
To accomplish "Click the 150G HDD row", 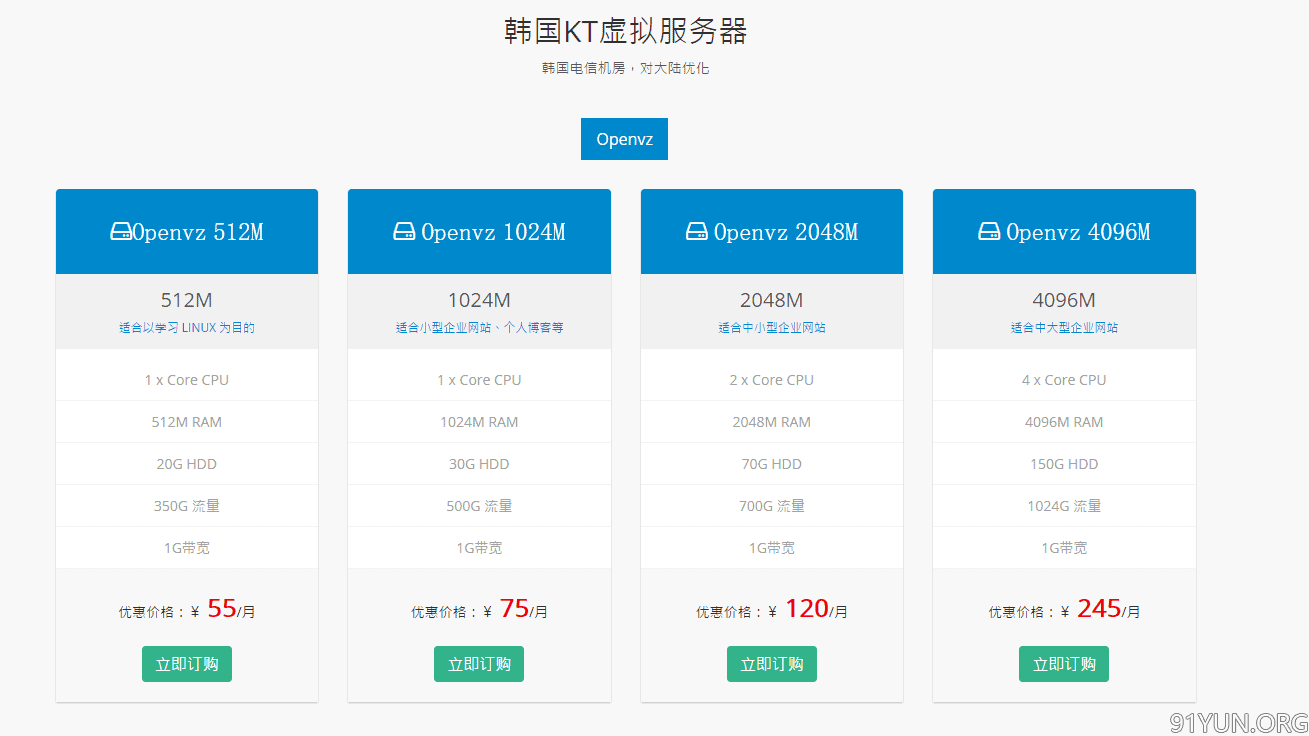I will click(x=1064, y=464).
